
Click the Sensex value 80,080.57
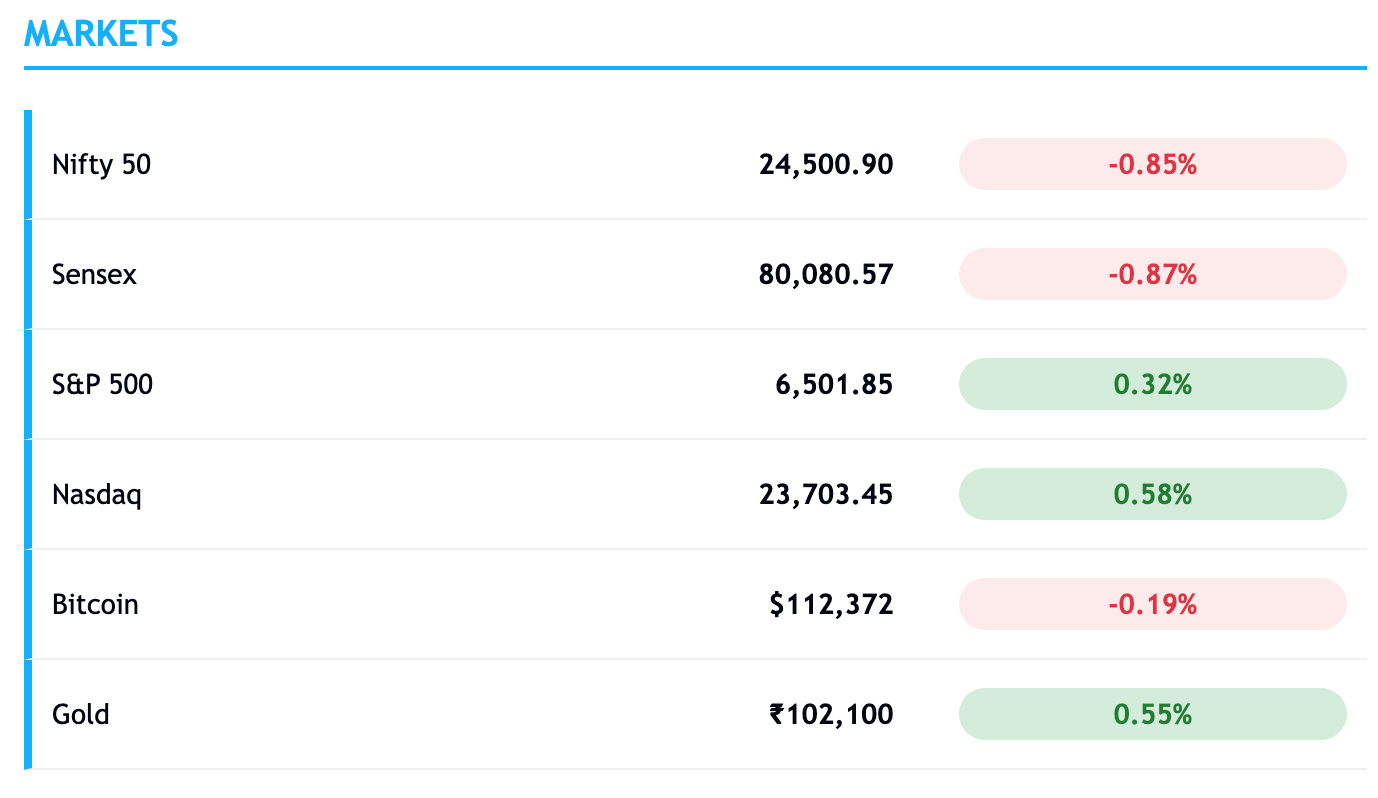(x=826, y=274)
